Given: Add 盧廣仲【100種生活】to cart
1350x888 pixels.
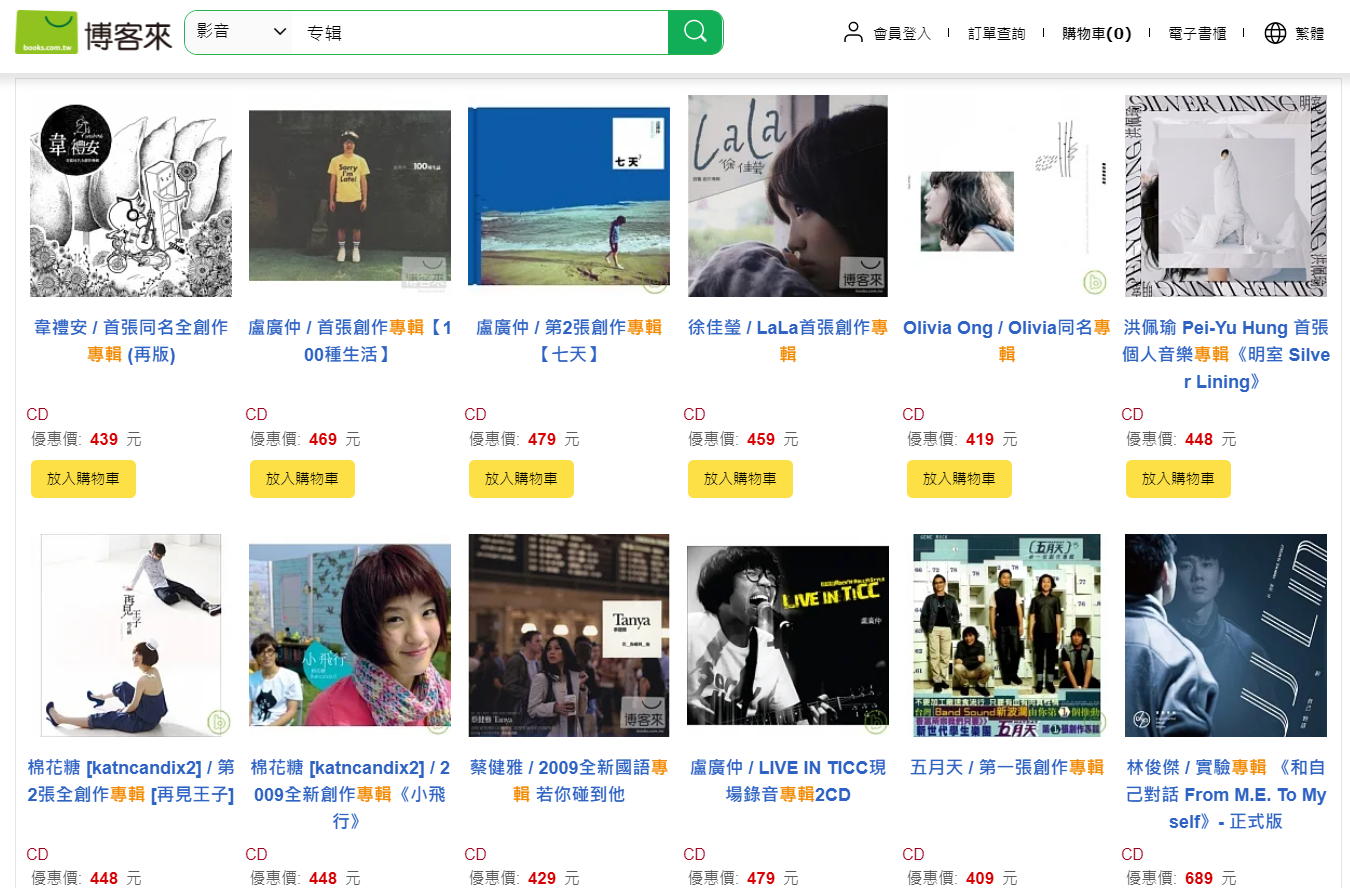Looking at the screenshot, I should [x=302, y=479].
